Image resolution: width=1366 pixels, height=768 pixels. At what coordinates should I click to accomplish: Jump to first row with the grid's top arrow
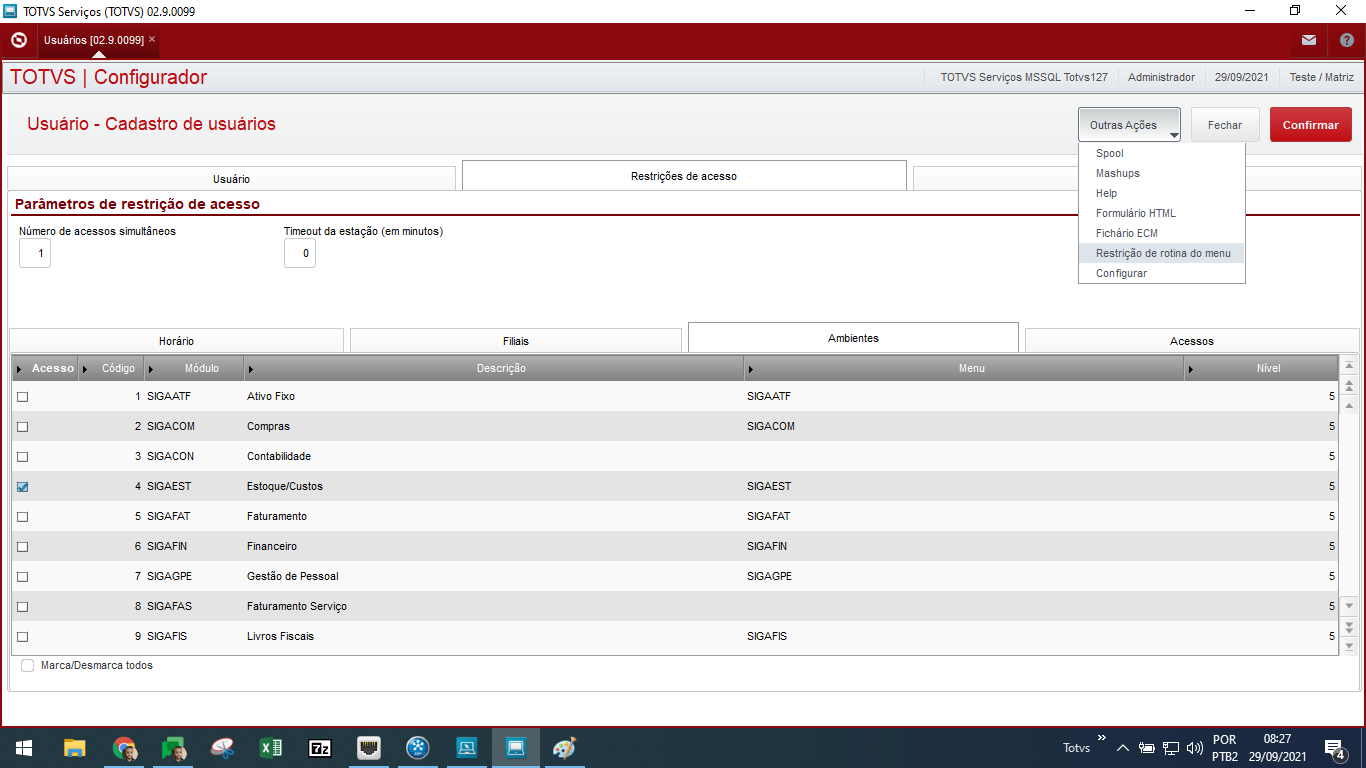[x=1349, y=366]
